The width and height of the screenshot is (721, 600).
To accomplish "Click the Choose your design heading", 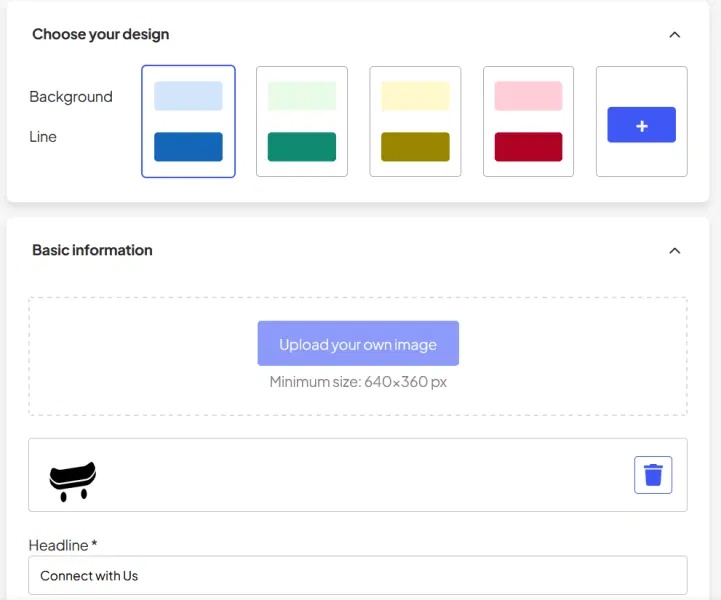I will coord(101,34).
